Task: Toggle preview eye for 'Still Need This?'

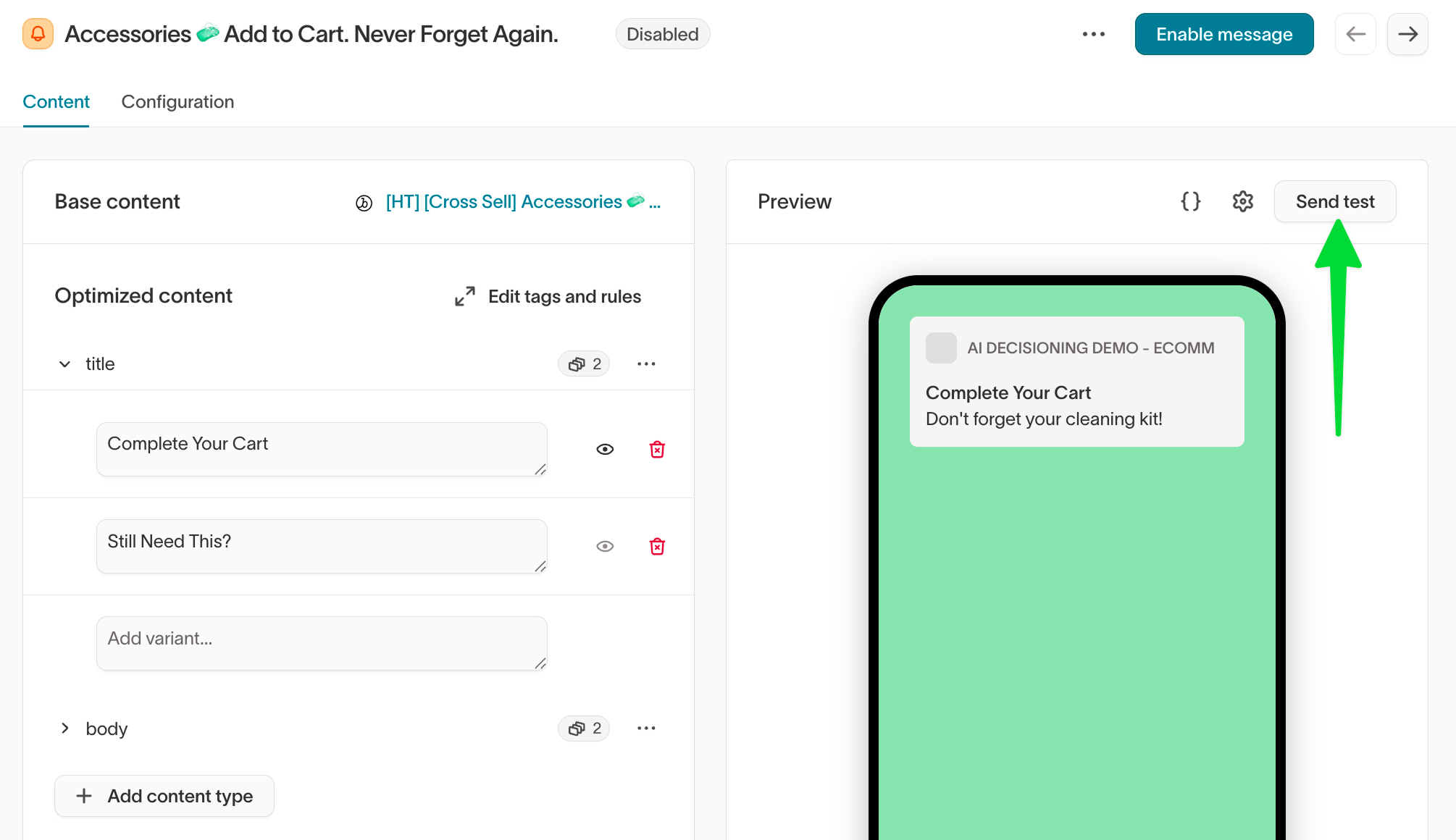Action: point(605,547)
